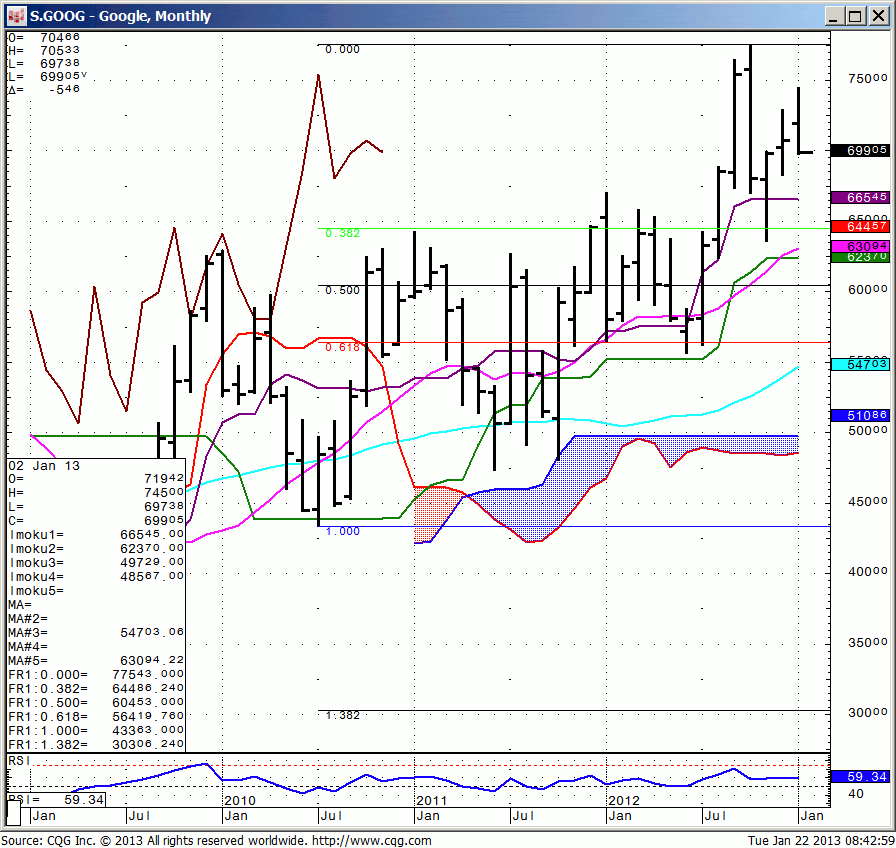Click the 2011 year label on time axis
Image resolution: width=896 pixels, height=848 pixels.
(431, 800)
